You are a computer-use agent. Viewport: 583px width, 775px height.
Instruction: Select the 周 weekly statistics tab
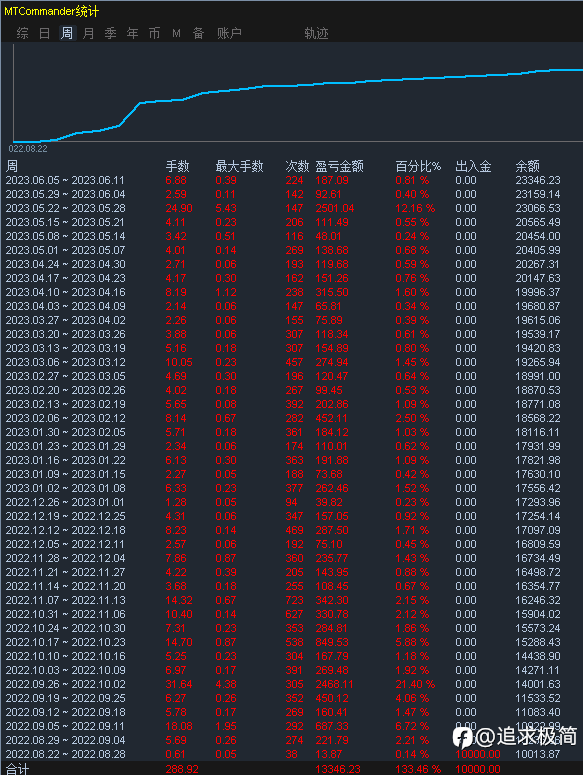(x=67, y=33)
